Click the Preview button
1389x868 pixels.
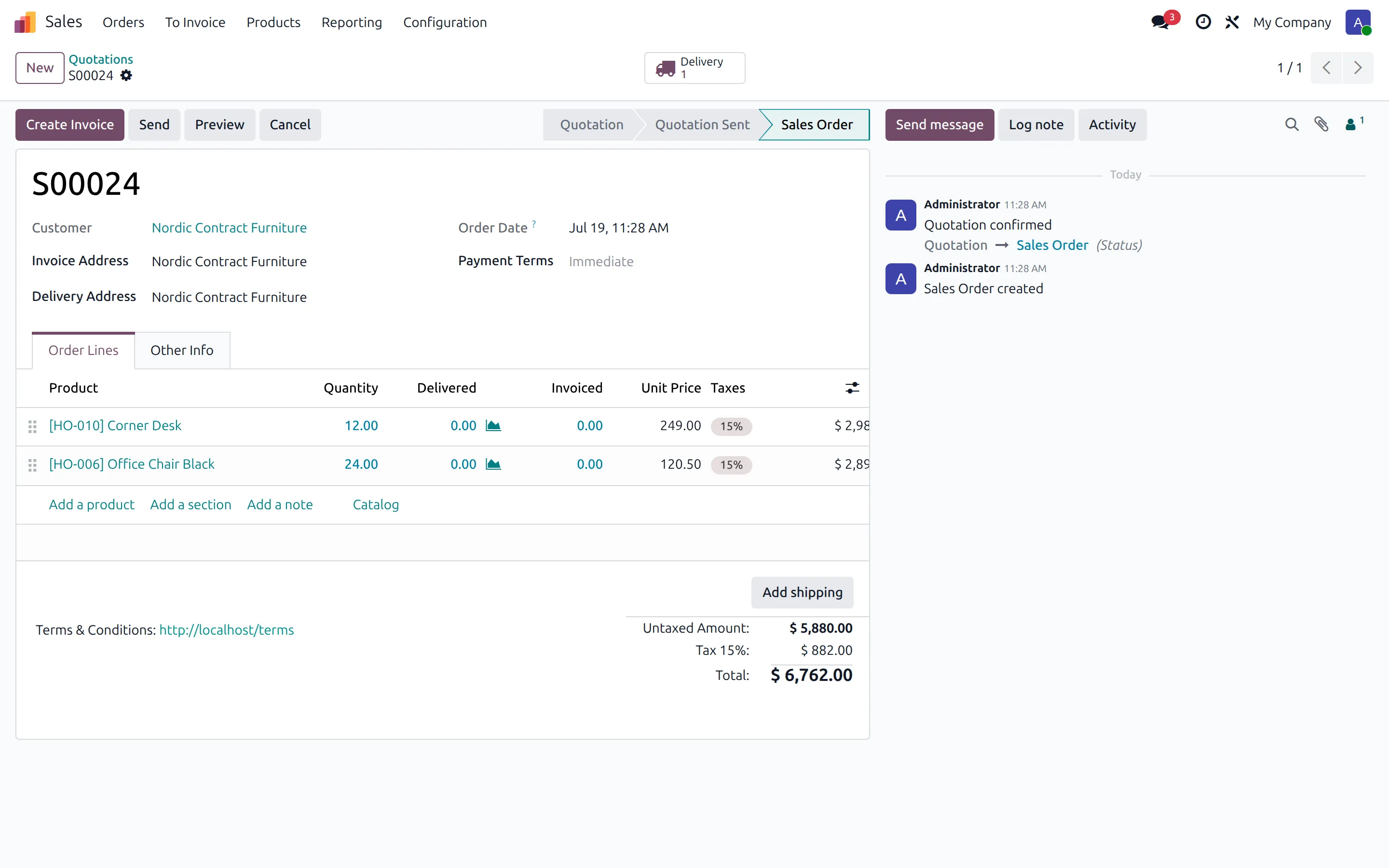point(219,124)
